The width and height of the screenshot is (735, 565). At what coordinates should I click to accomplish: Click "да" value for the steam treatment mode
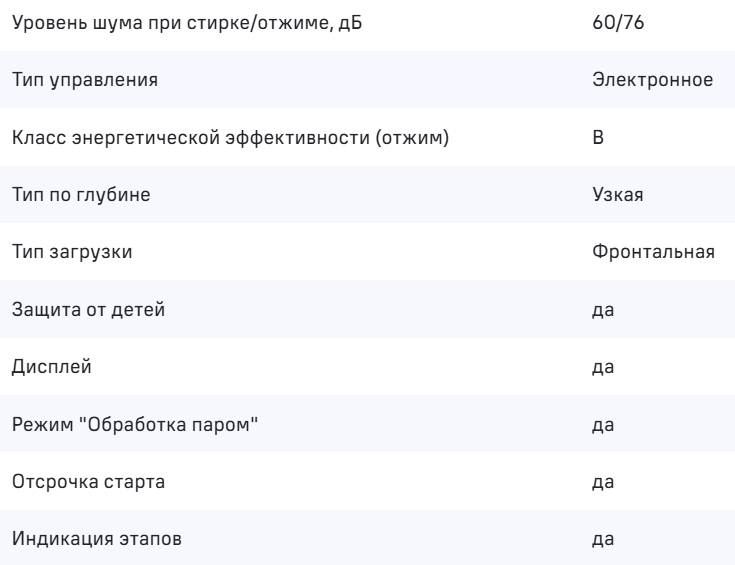coord(603,427)
